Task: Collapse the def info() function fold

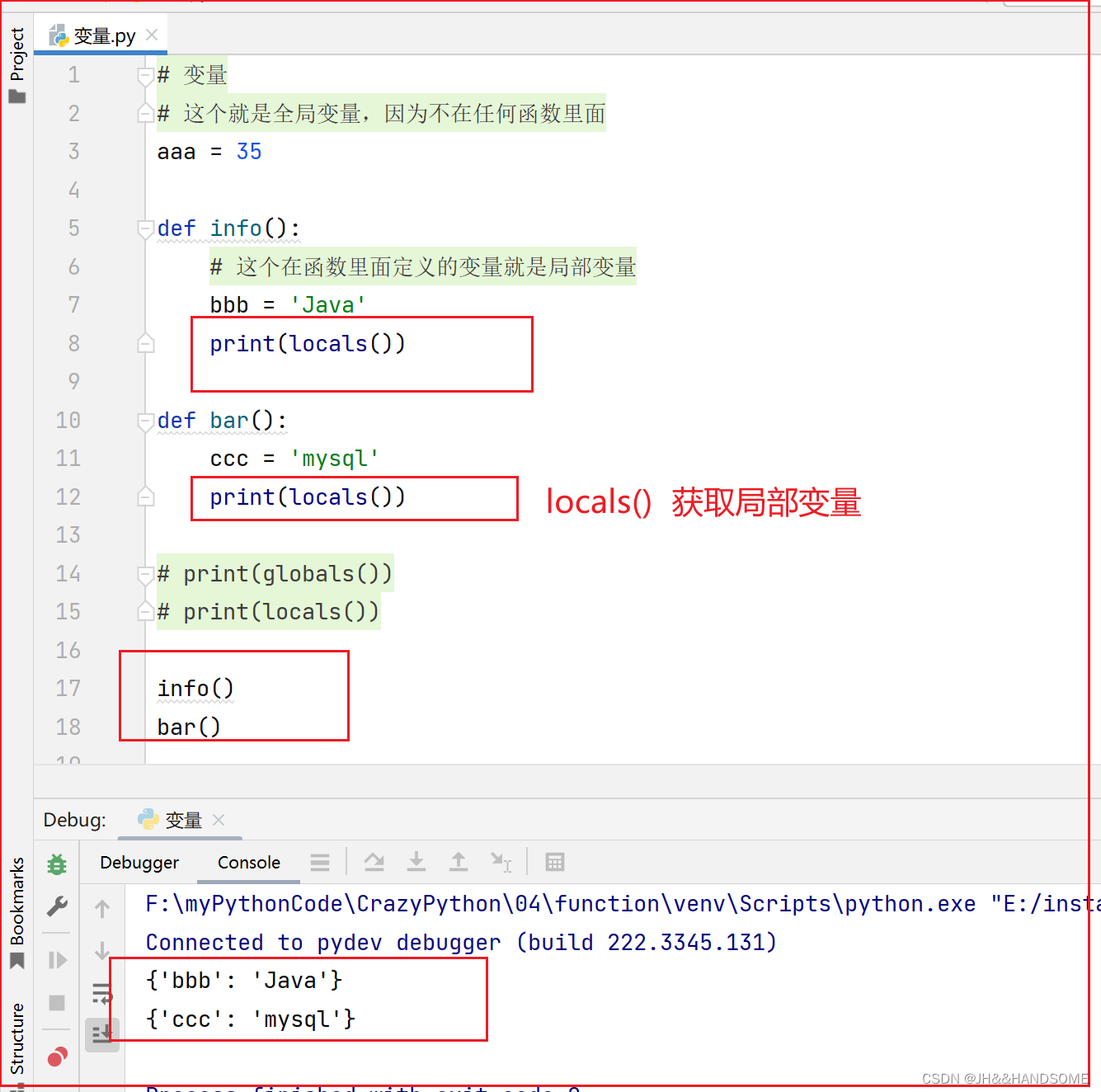Action: [146, 228]
